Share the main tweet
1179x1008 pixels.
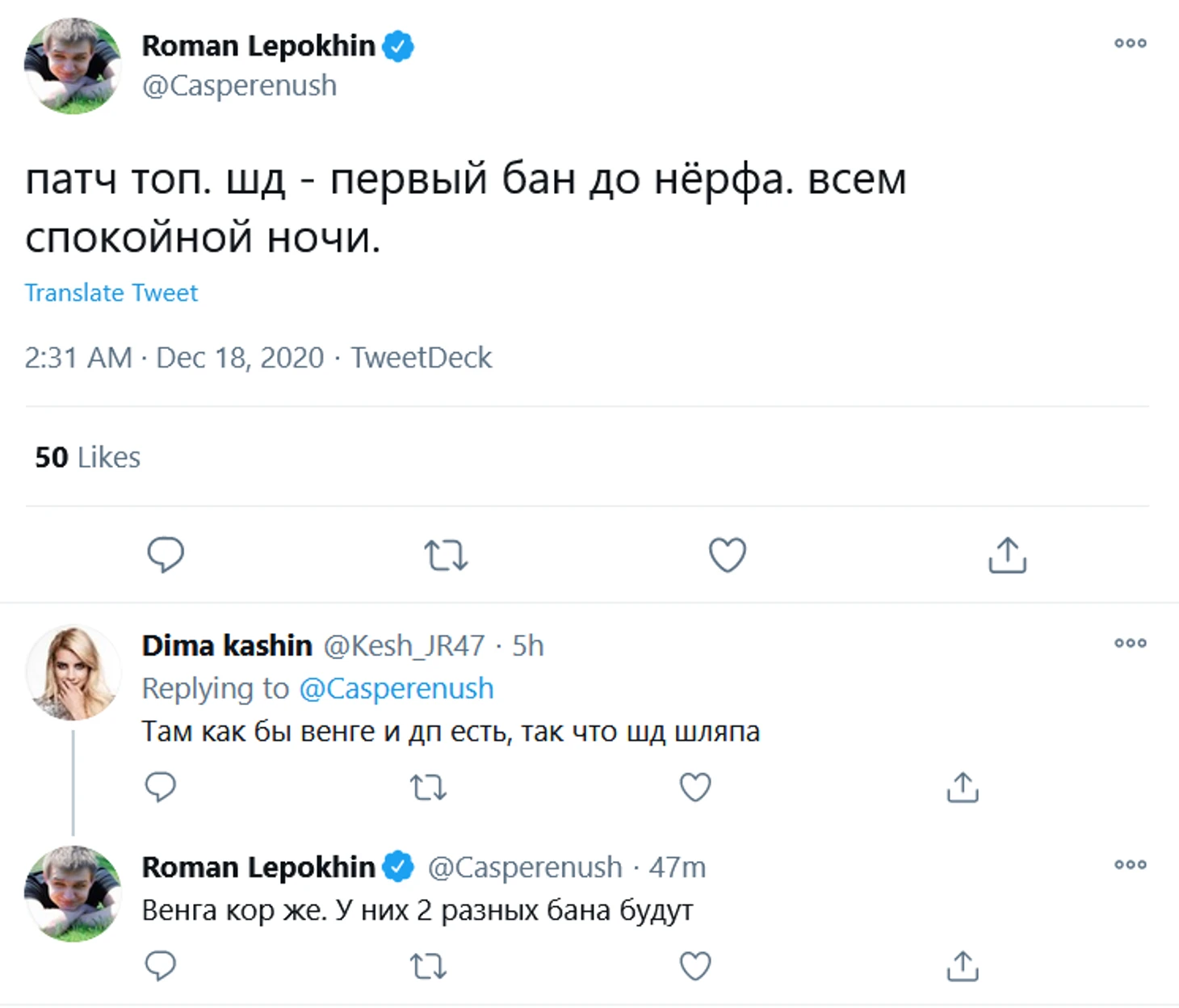point(1007,555)
